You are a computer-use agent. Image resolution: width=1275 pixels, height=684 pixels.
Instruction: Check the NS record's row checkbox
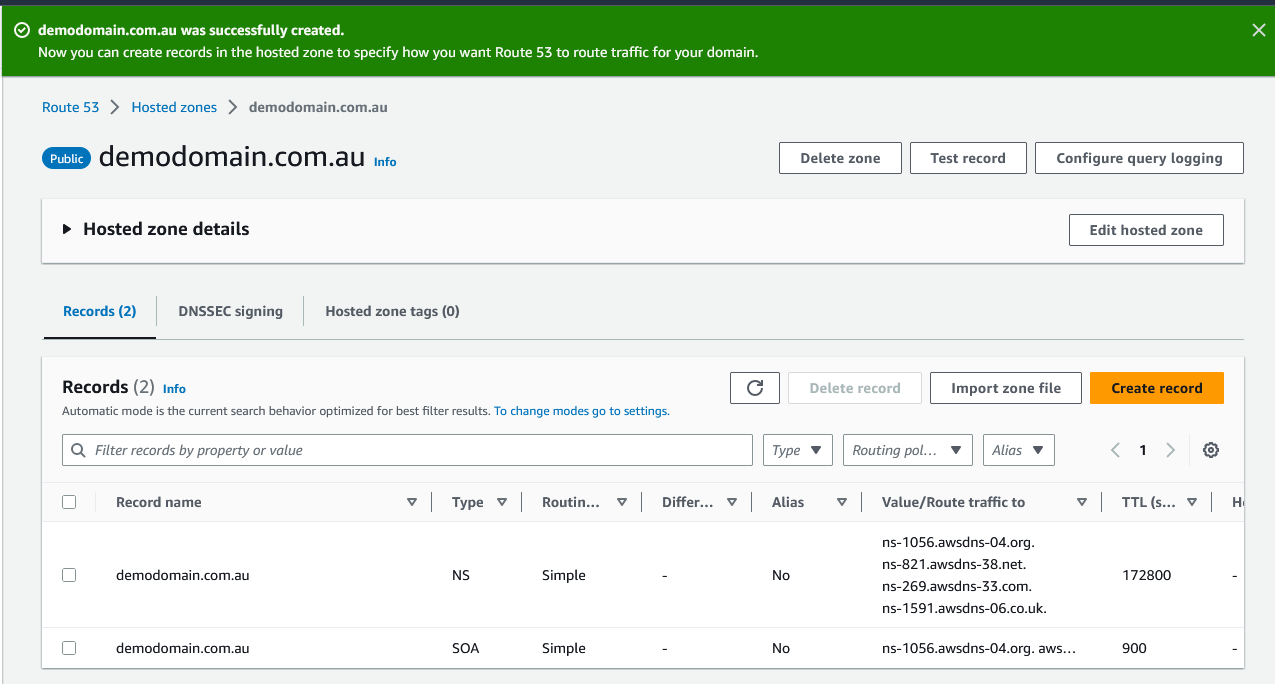point(68,575)
